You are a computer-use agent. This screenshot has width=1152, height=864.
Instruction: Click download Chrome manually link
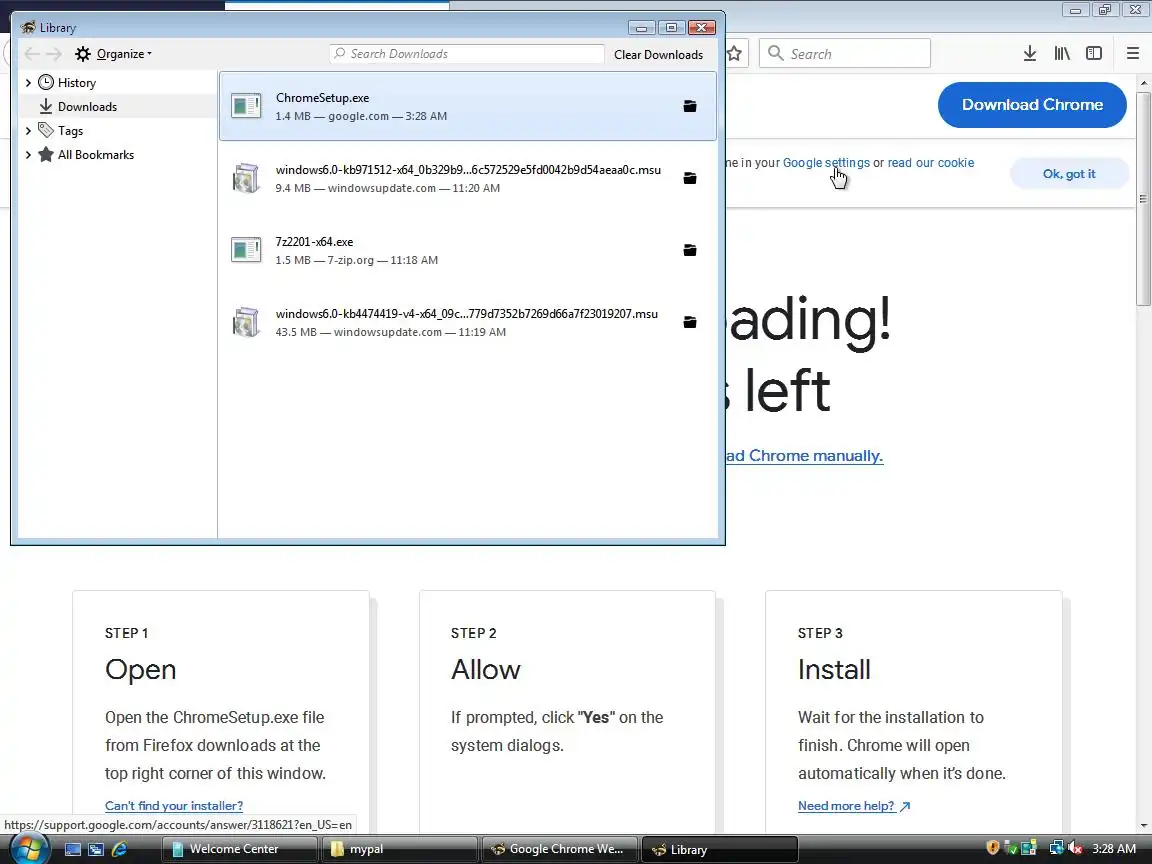804,456
